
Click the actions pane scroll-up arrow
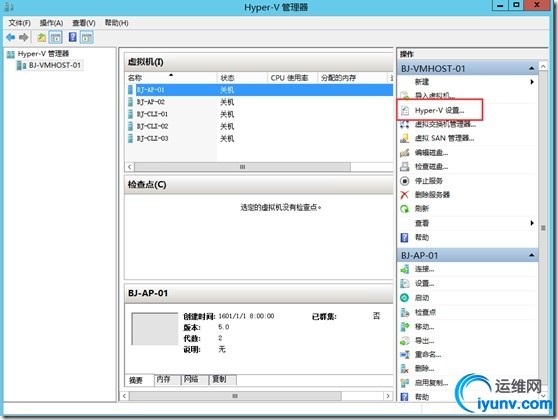(543, 67)
